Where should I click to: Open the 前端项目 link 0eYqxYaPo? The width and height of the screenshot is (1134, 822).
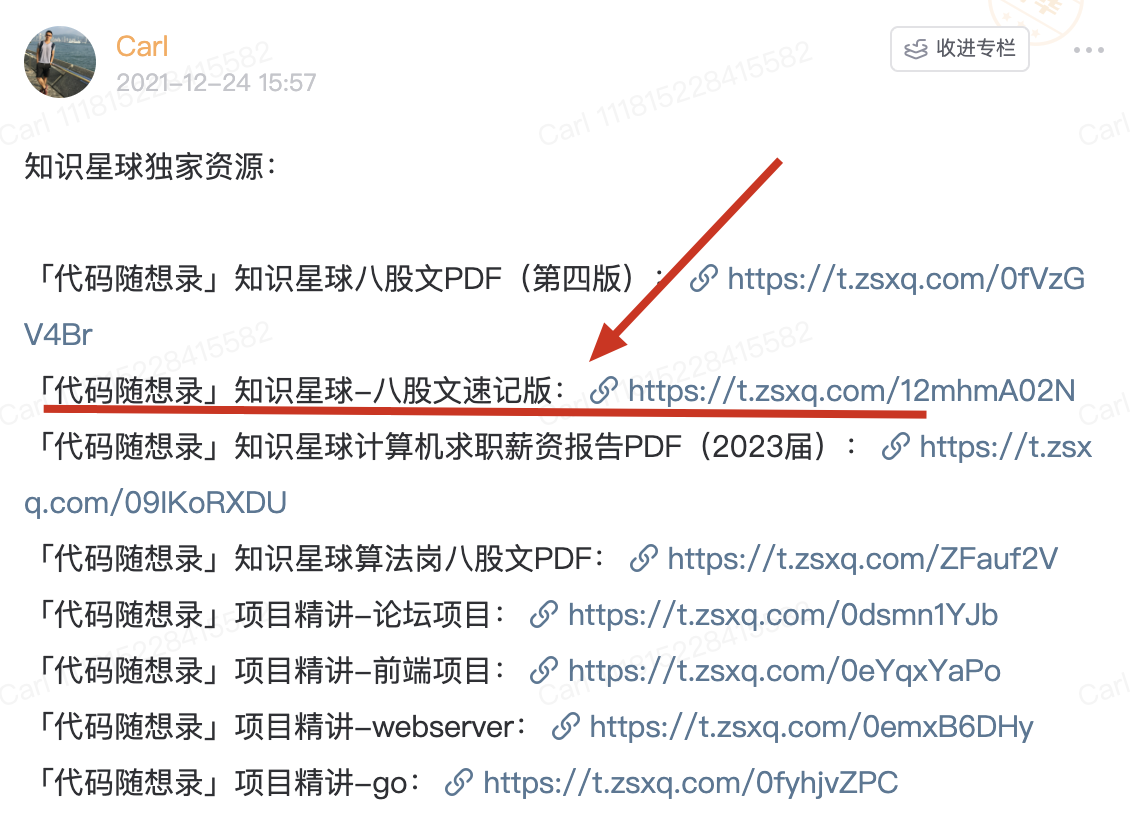pos(784,671)
